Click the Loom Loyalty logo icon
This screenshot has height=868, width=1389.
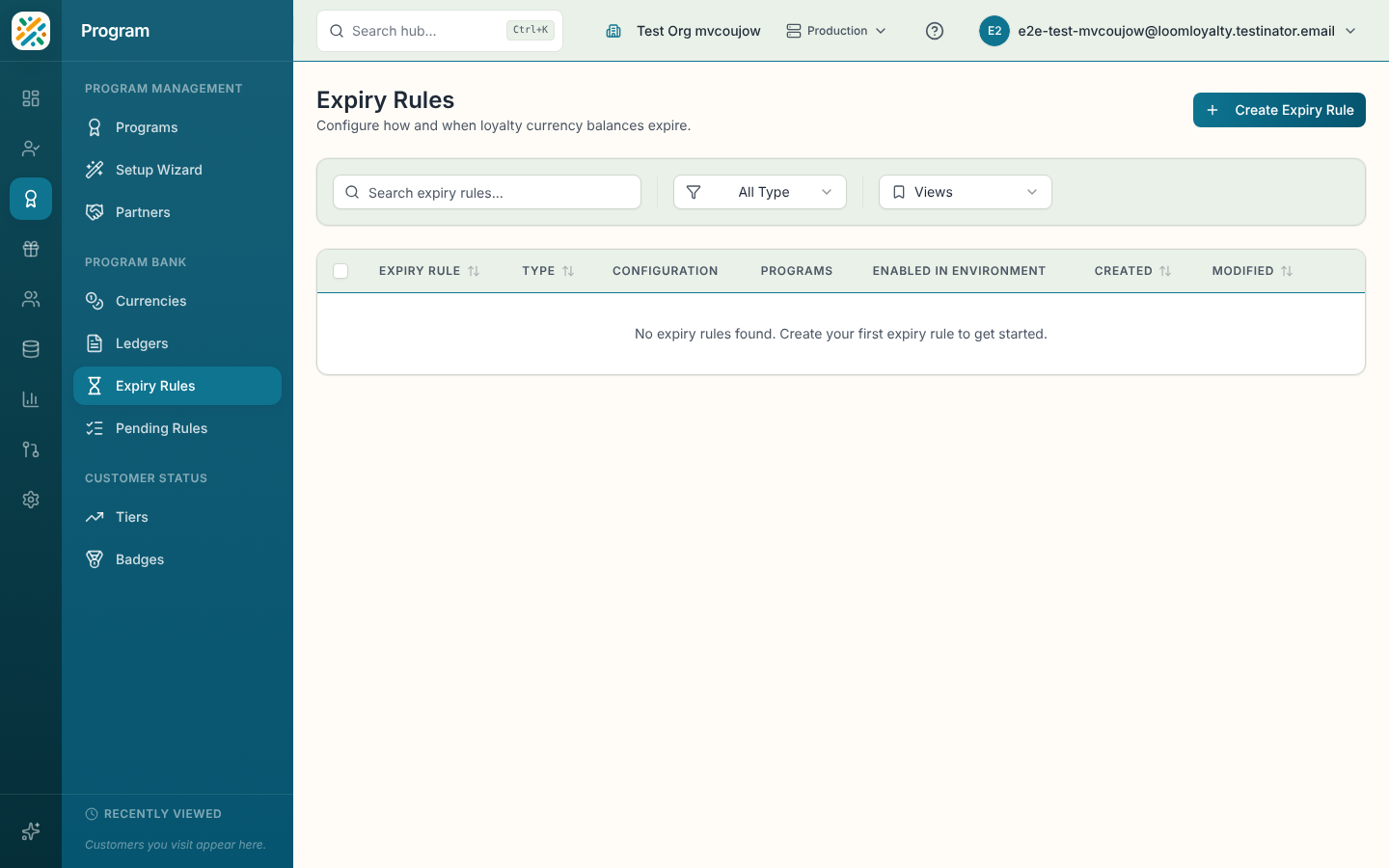[31, 31]
